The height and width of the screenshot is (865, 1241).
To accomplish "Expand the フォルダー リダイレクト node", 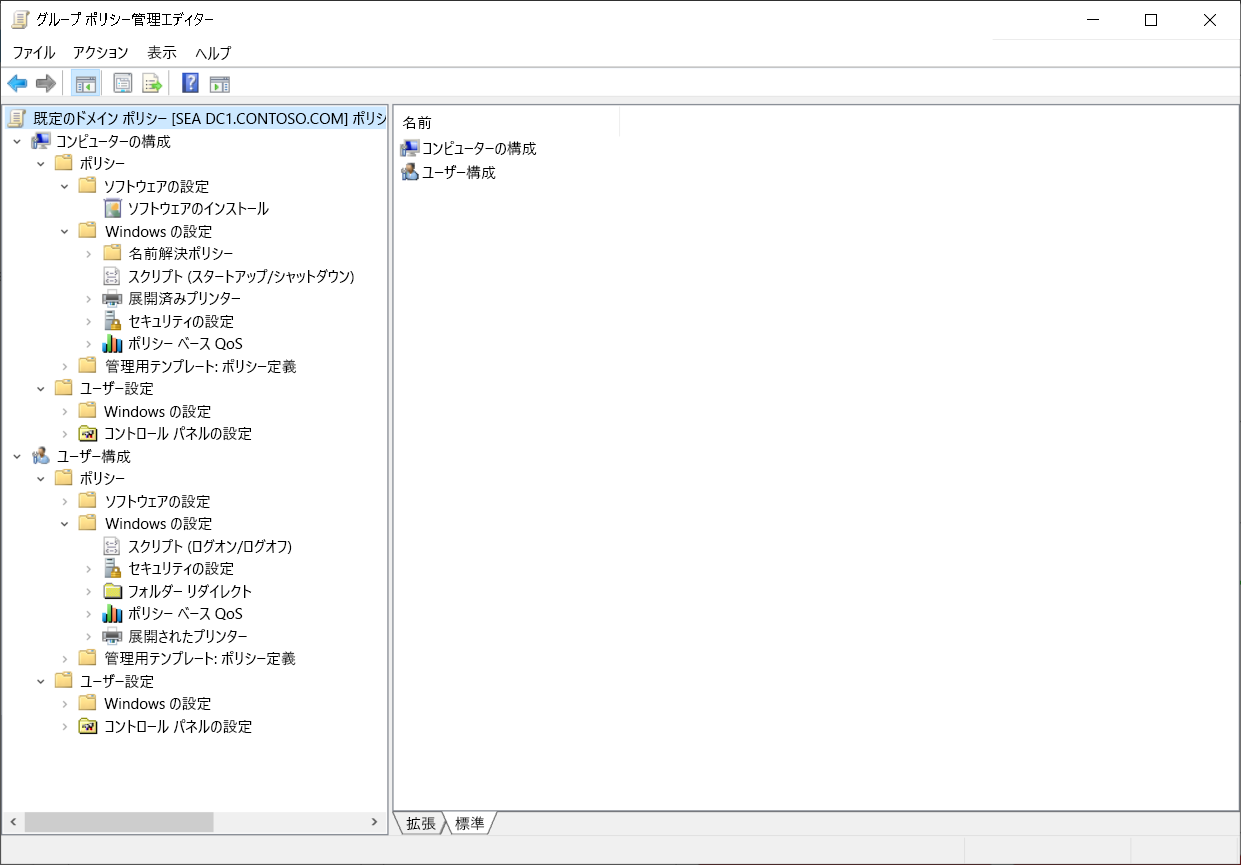I will tap(89, 592).
